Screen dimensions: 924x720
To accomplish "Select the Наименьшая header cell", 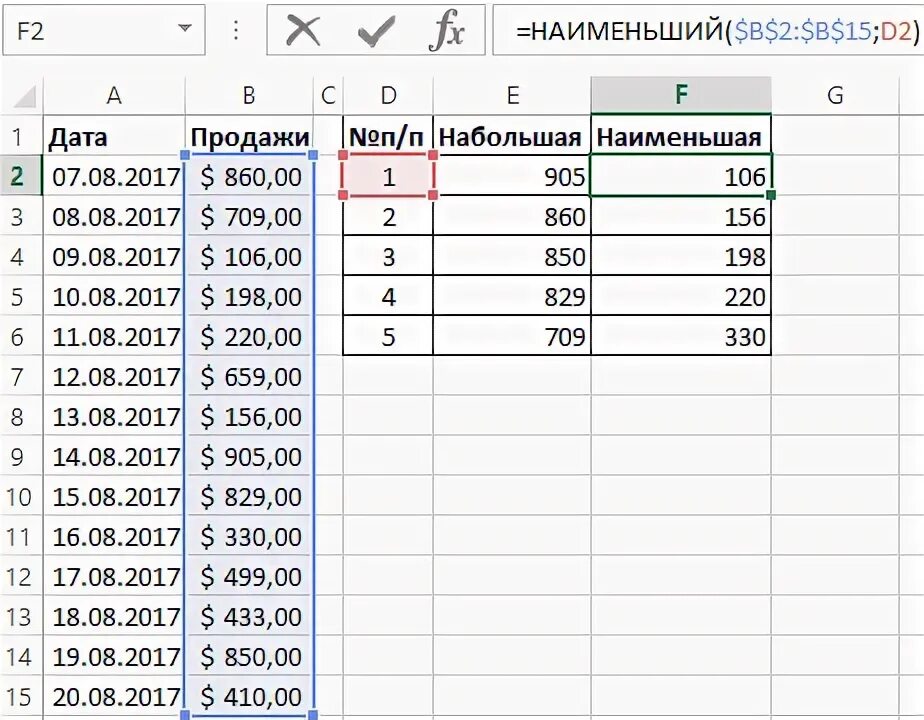I will coord(681,137).
